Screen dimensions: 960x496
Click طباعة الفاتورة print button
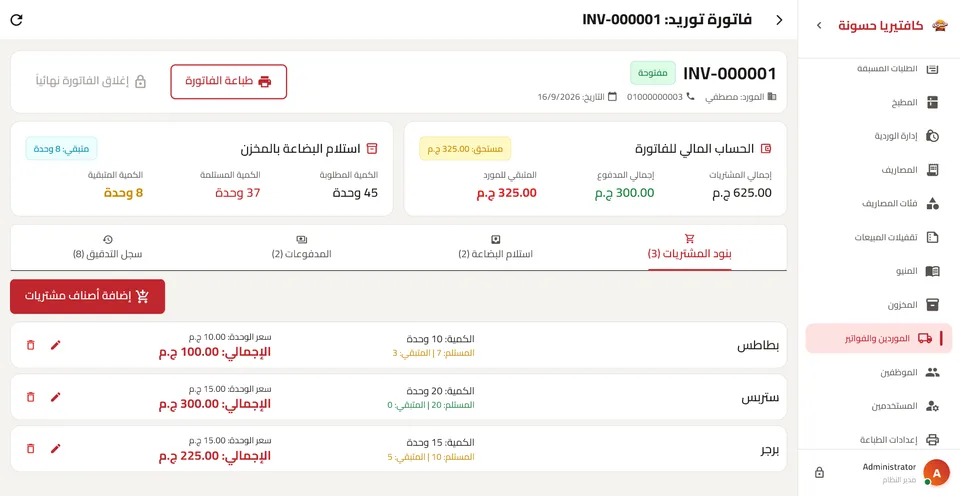228,81
